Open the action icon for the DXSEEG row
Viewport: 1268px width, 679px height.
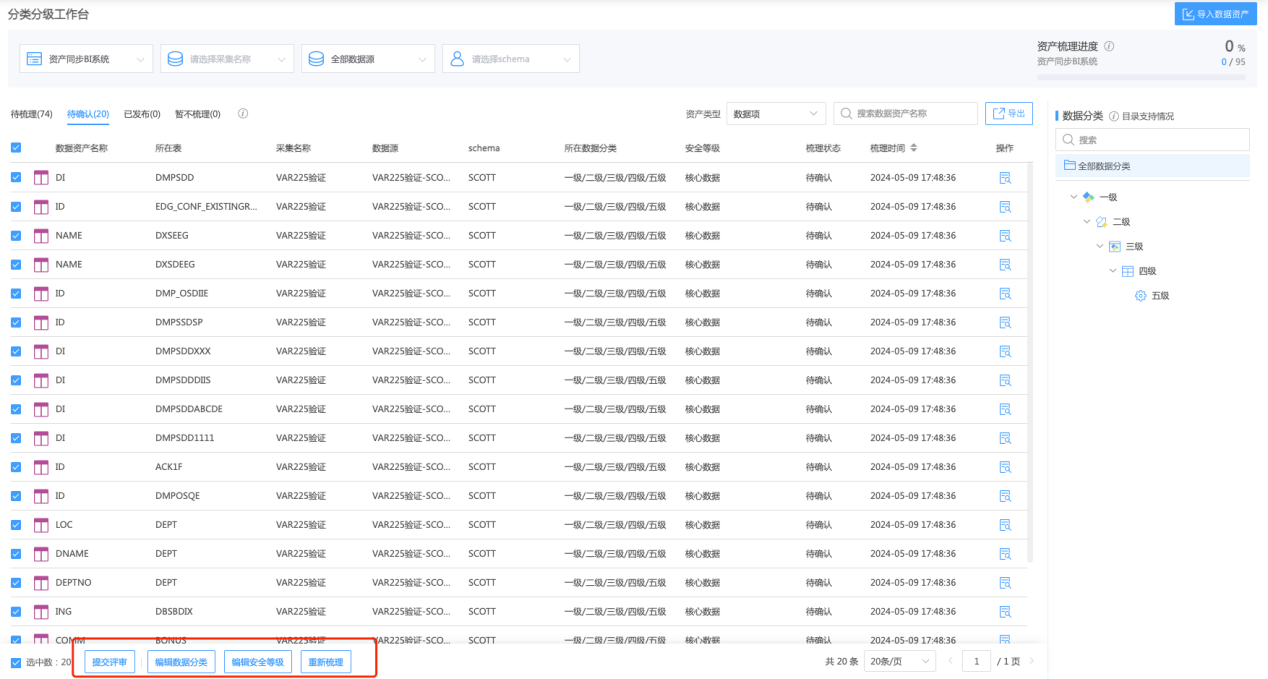pyautogui.click(x=1005, y=236)
